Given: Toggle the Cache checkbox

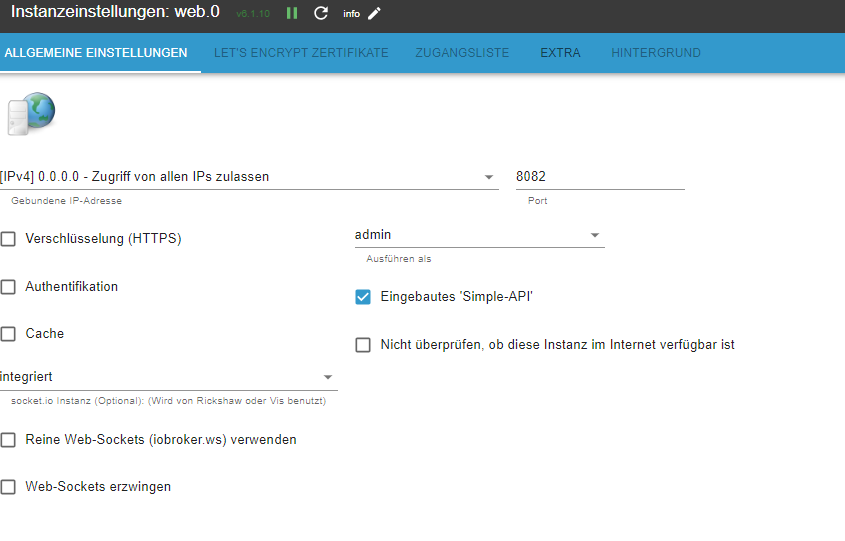Looking at the screenshot, I should 8,334.
